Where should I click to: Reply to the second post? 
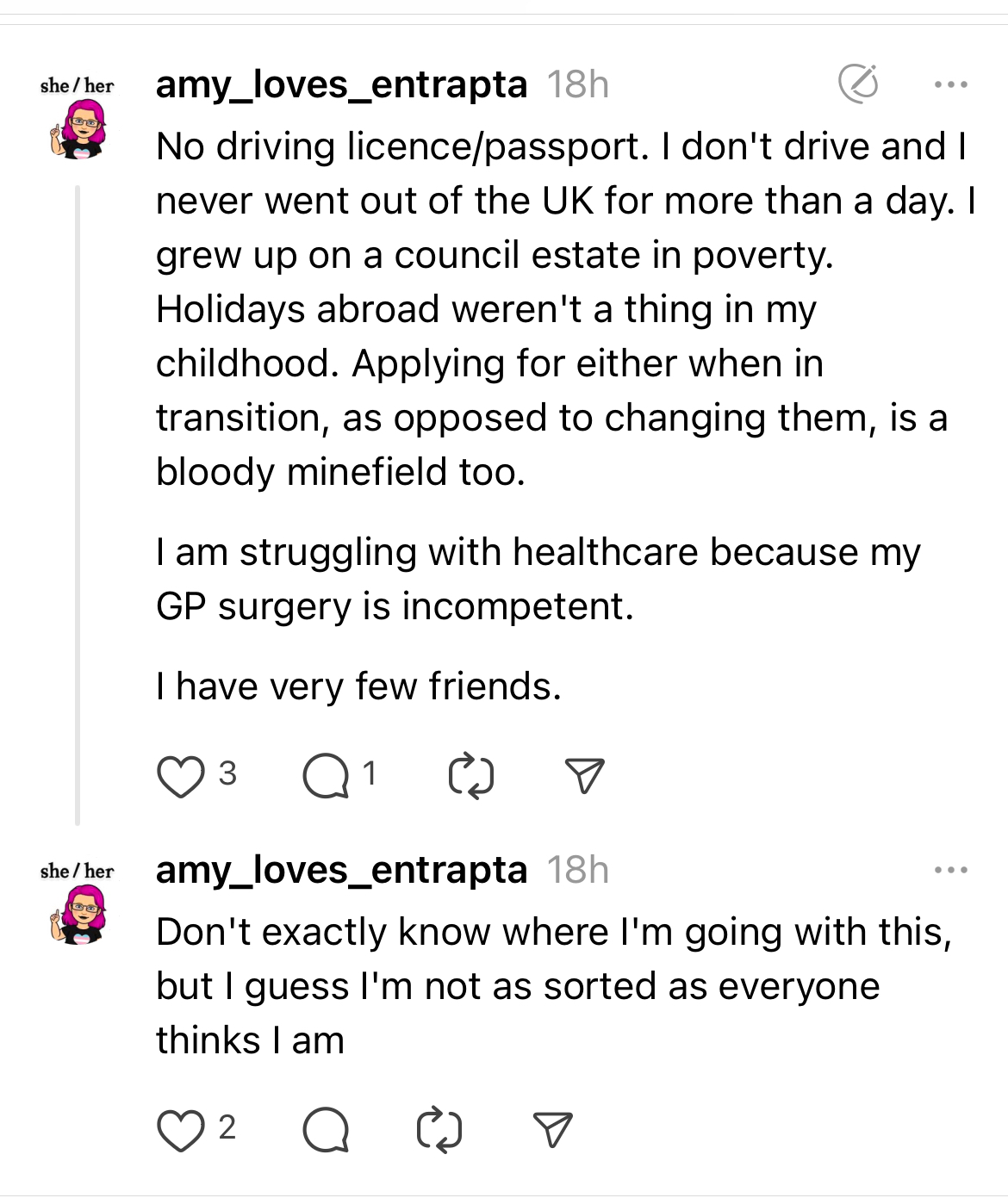(326, 1131)
